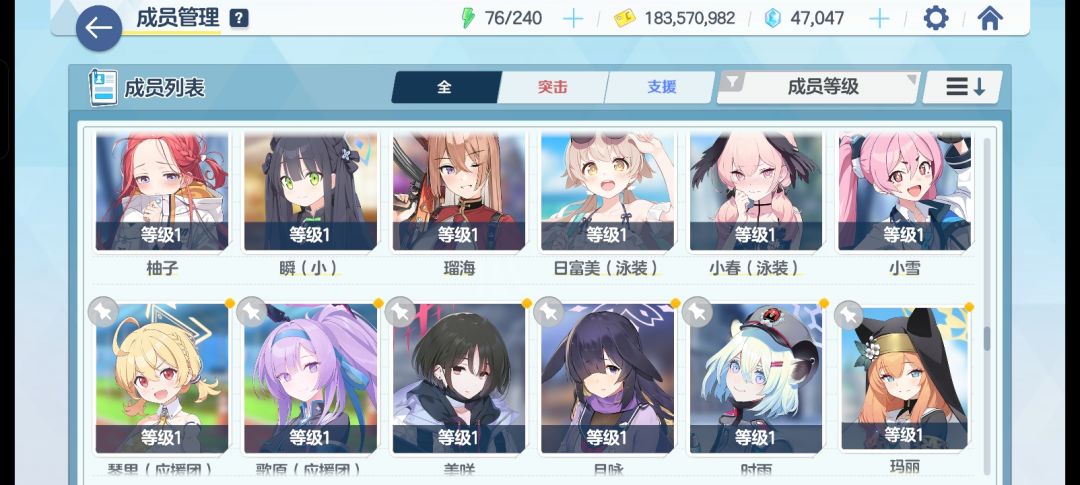Viewport: 1080px width, 485px height.
Task: Open help via question mark icon
Action: (x=238, y=19)
